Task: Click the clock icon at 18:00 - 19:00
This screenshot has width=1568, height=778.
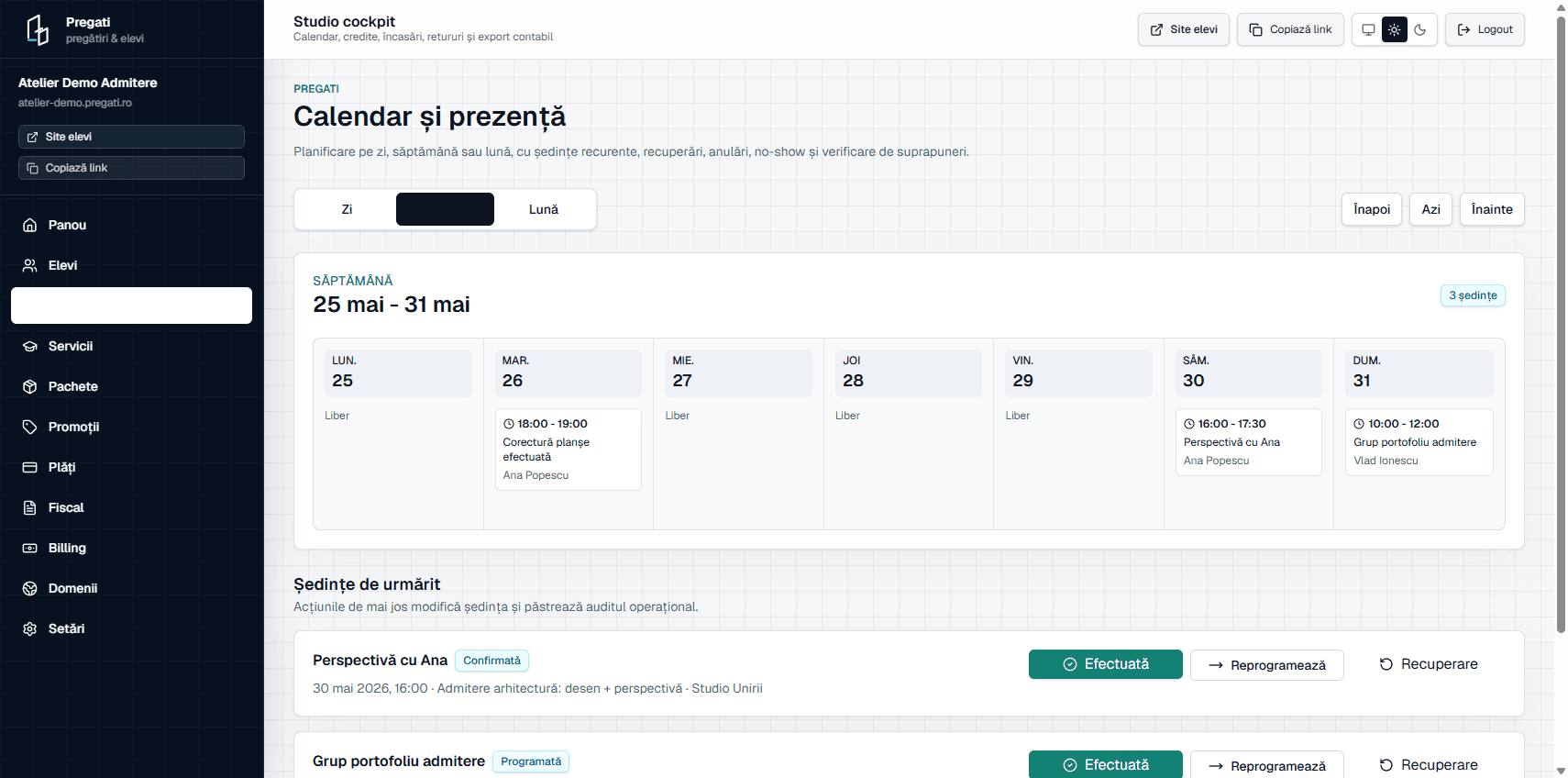Action: click(x=509, y=424)
